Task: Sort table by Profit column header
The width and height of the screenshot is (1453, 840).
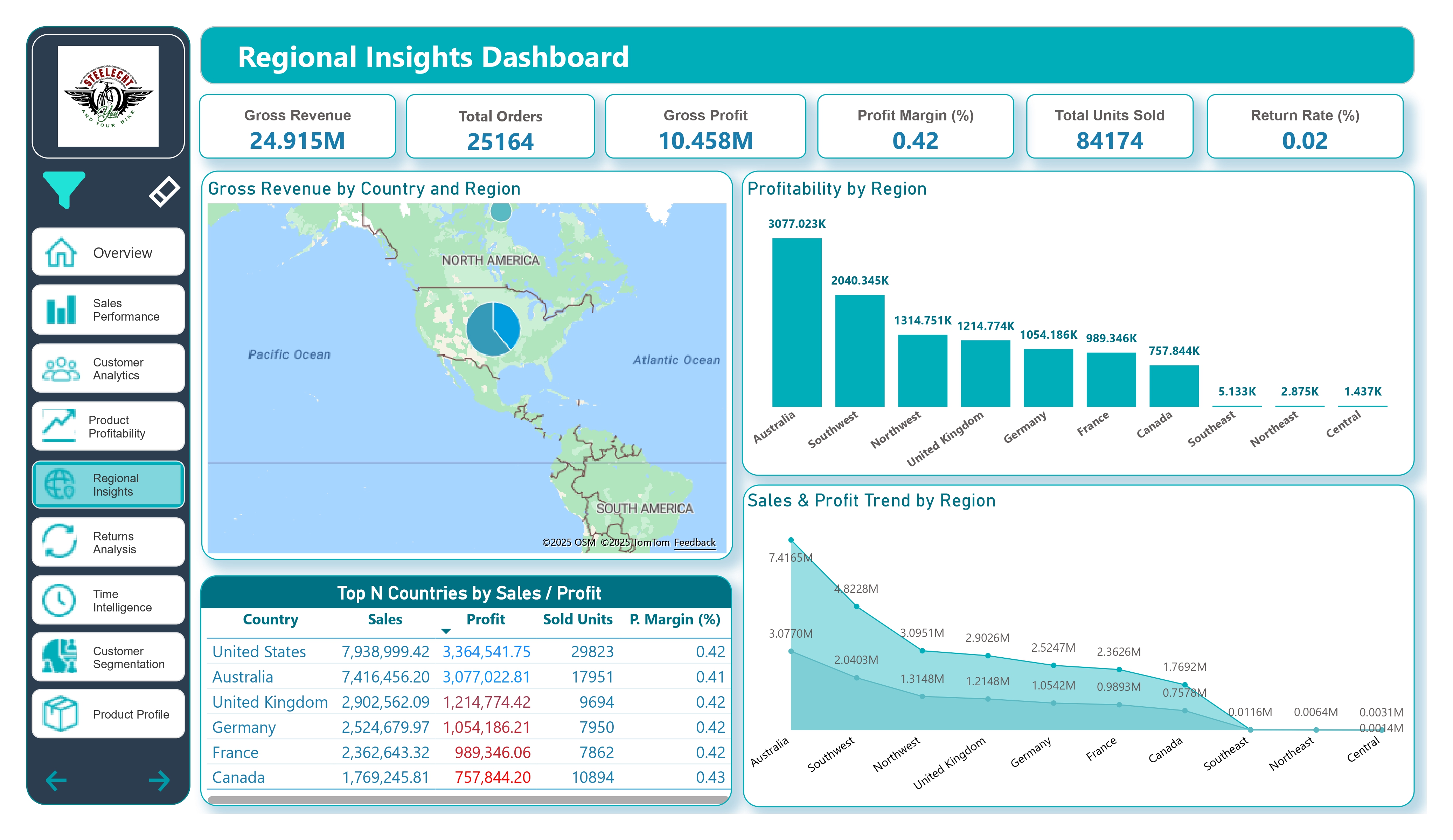Action: (486, 619)
